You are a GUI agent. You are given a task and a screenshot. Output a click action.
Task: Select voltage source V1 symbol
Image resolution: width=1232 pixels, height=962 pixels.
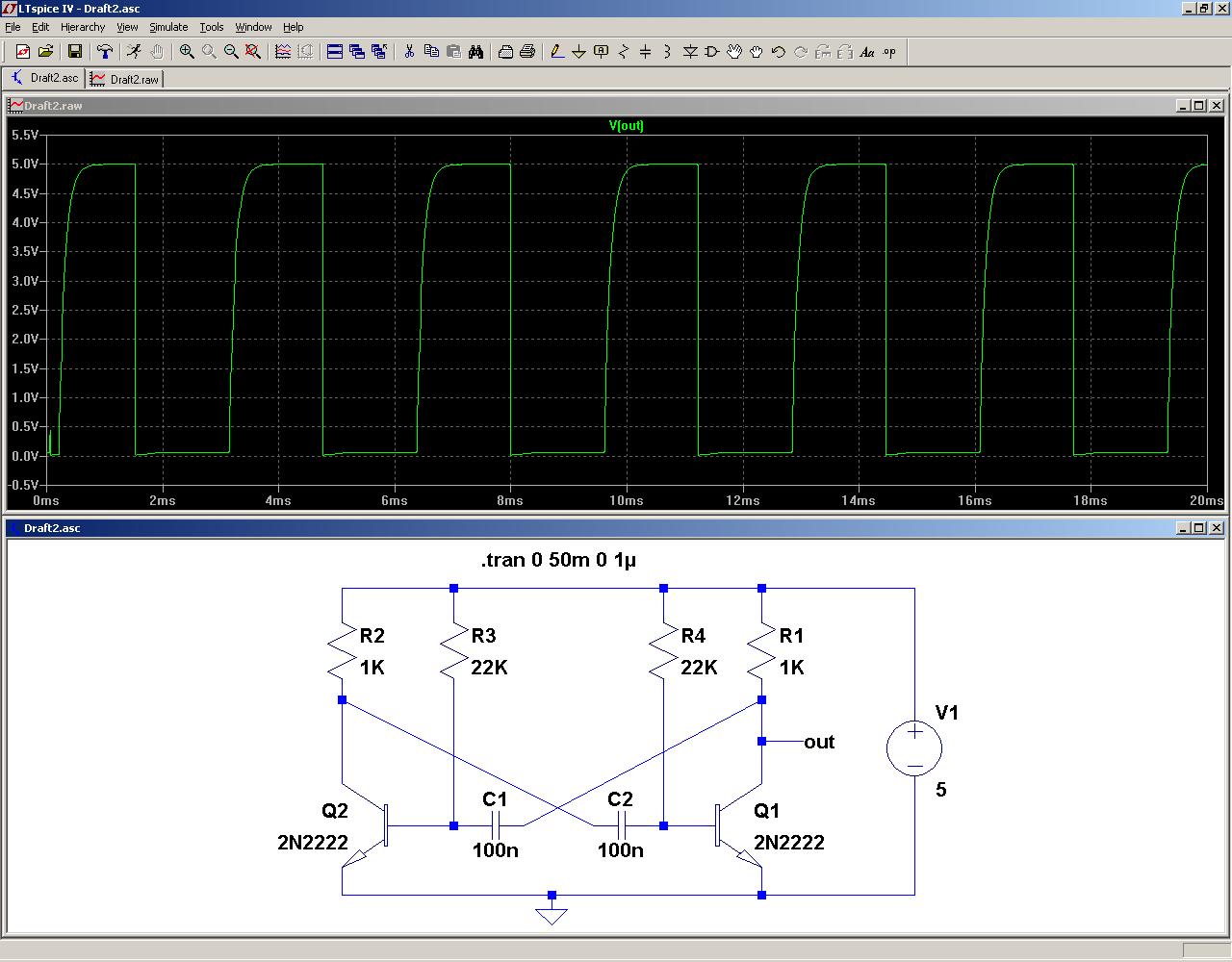pyautogui.click(x=914, y=749)
